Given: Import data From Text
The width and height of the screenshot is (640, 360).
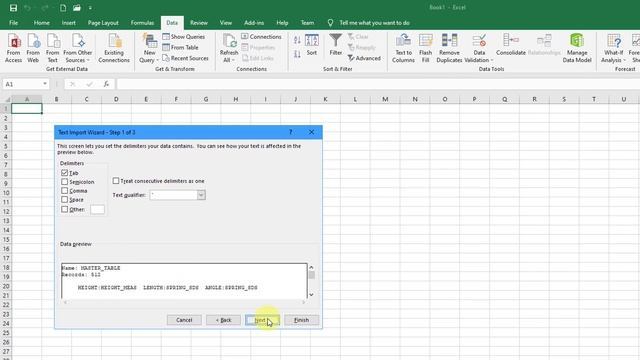Looking at the screenshot, I should tap(53, 48).
